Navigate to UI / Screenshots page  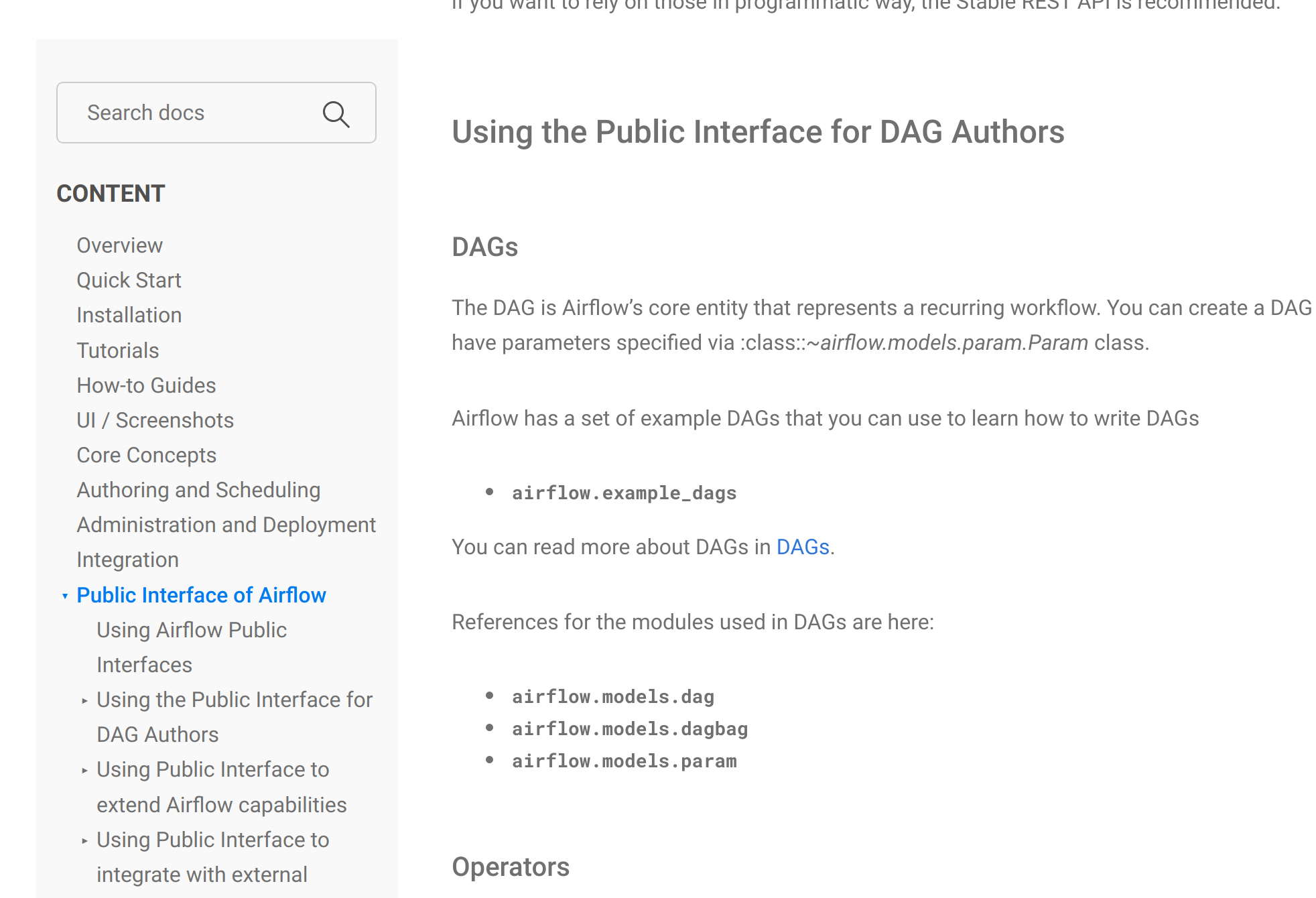click(x=155, y=420)
